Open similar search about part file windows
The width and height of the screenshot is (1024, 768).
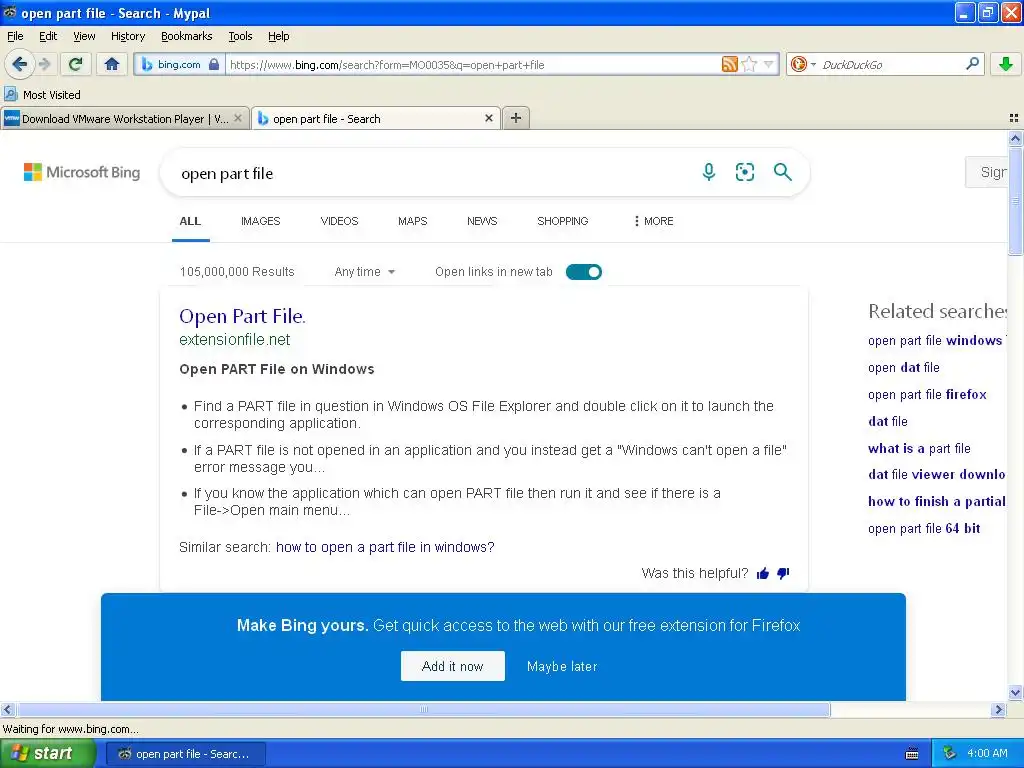pos(385,547)
